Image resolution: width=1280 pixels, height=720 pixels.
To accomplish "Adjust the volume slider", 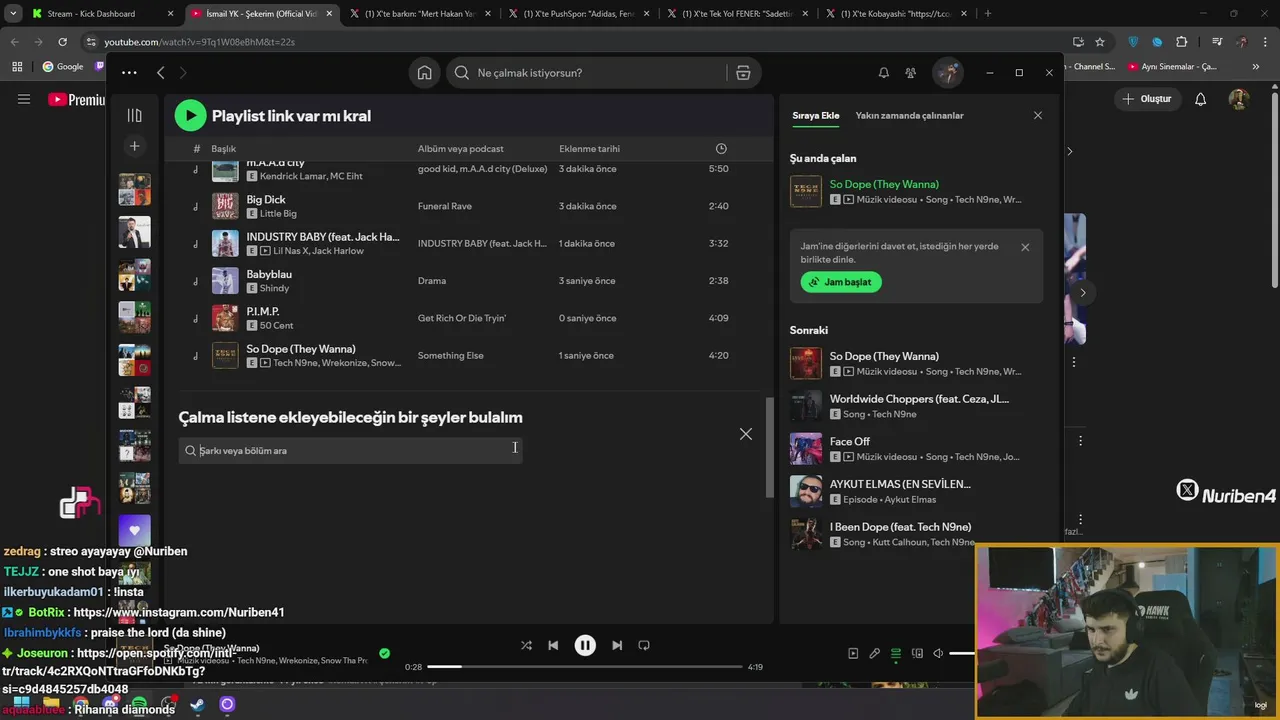I will coord(962,653).
